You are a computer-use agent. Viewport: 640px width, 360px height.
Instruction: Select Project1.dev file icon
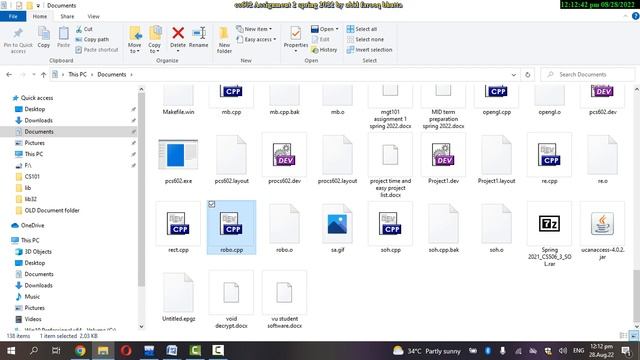tap(443, 155)
